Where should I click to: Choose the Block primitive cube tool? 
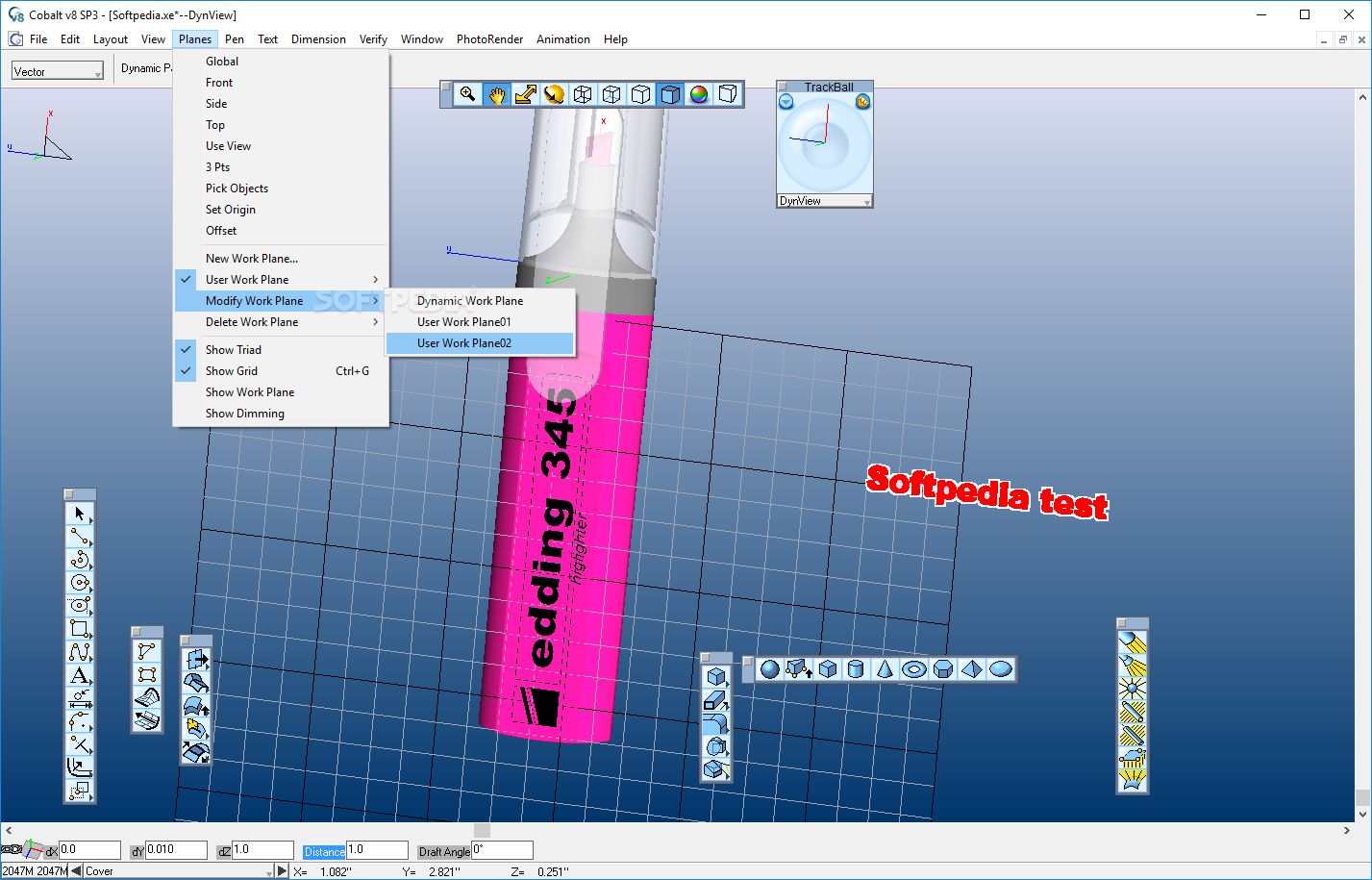pos(827,669)
